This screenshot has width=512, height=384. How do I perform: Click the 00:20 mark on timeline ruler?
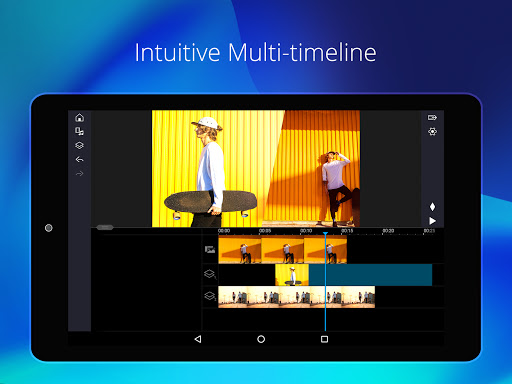point(388,231)
